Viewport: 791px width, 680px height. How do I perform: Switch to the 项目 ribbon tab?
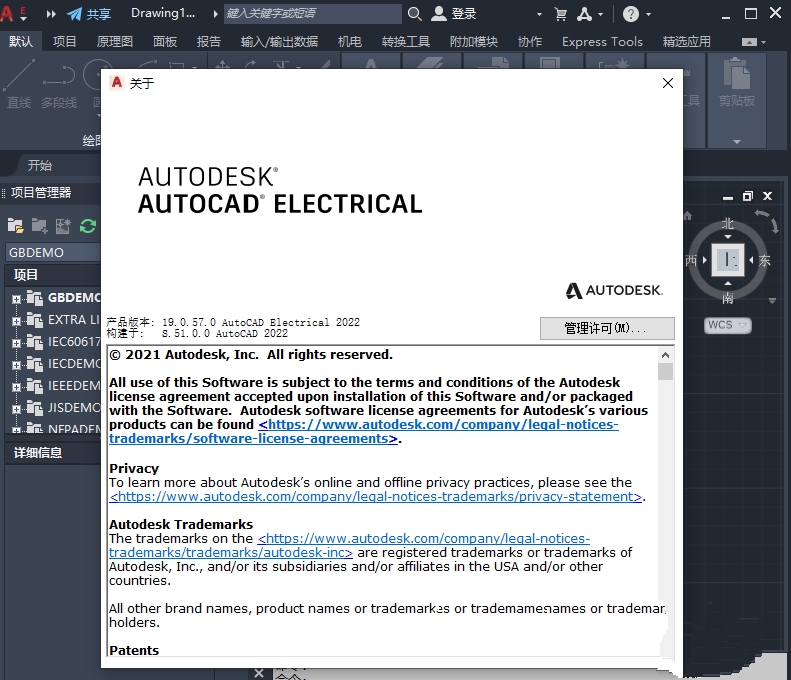coord(64,41)
